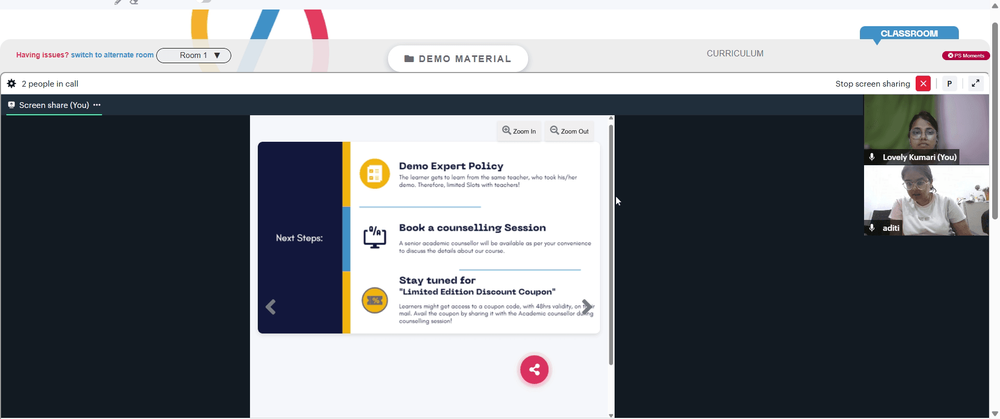The width and height of the screenshot is (1000, 419).
Task: Click the pink share floating button
Action: [534, 370]
